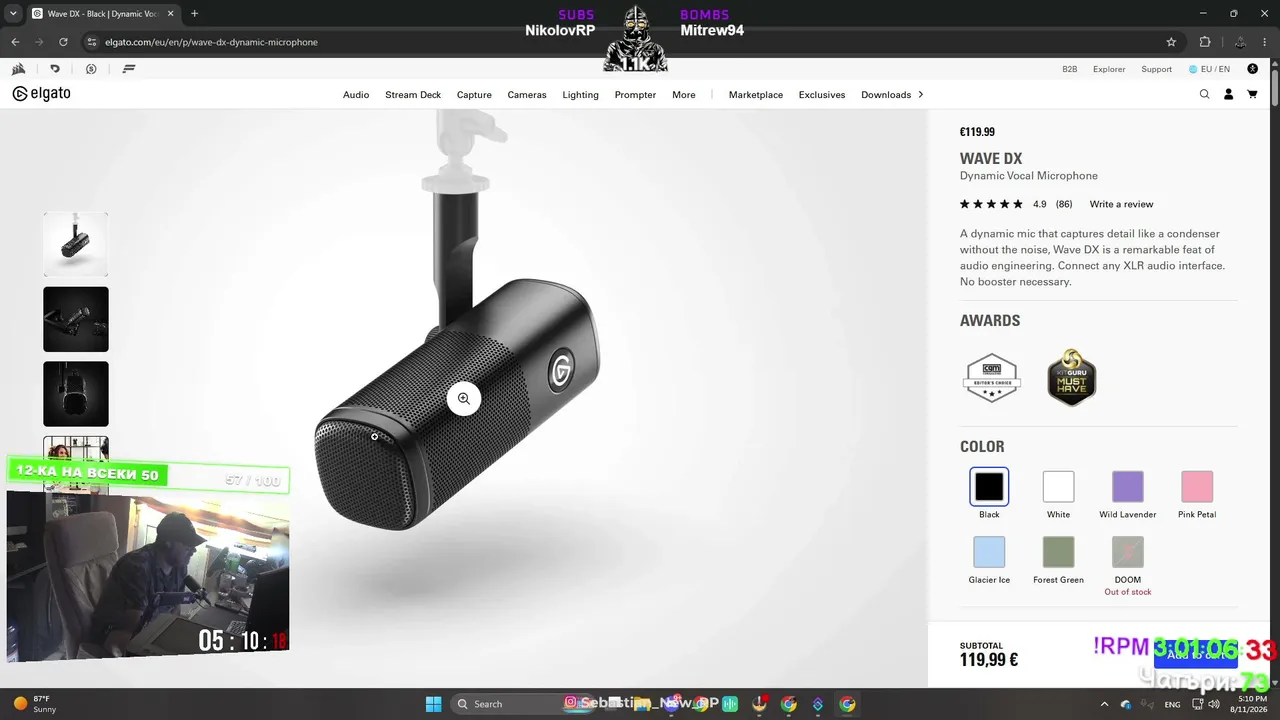Open the accessibility icon in top bar
This screenshot has width=1280, height=720.
coord(1253,69)
